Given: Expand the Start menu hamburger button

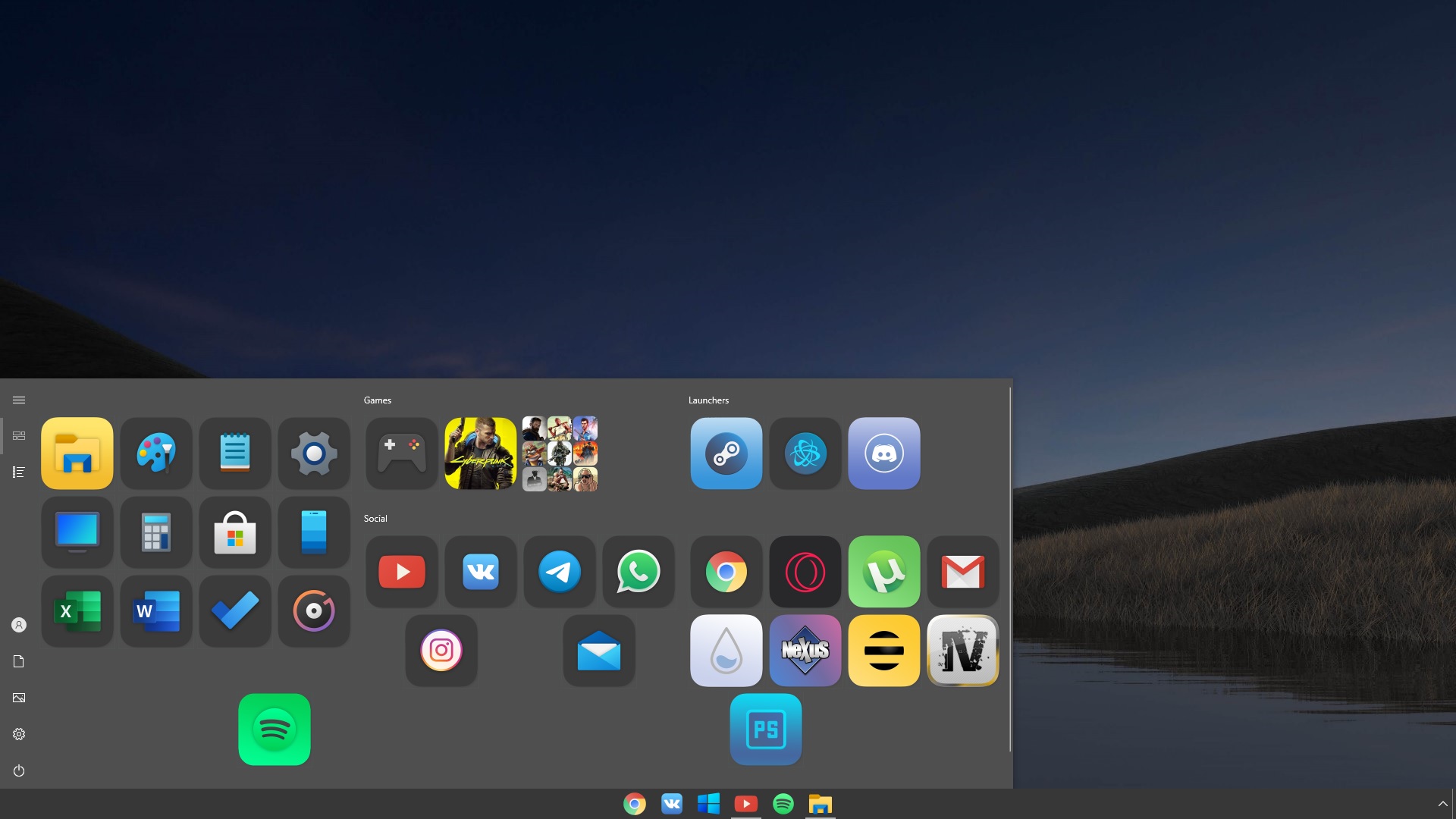Looking at the screenshot, I should [x=19, y=400].
